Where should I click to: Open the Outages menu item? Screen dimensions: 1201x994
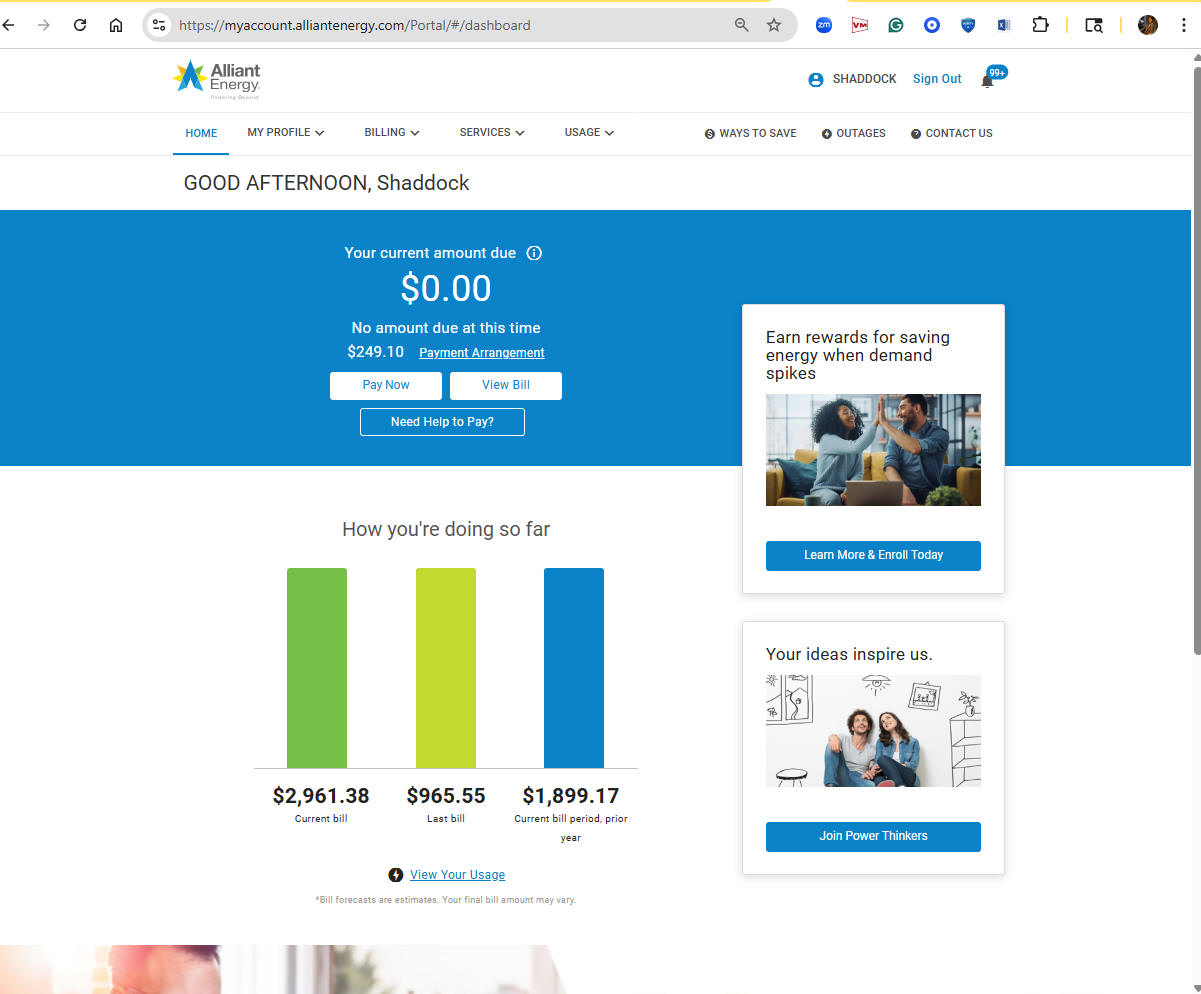coord(853,134)
